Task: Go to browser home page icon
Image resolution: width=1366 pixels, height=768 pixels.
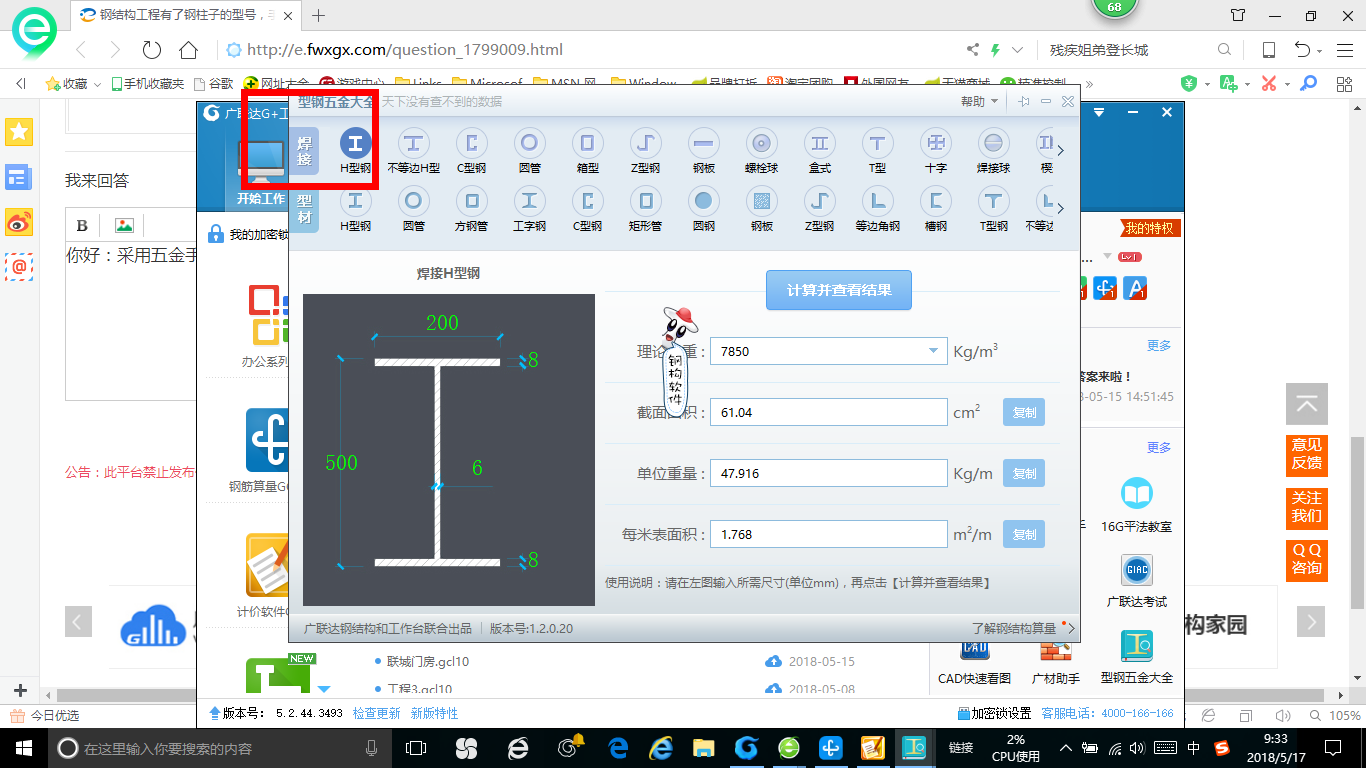Action: point(188,50)
